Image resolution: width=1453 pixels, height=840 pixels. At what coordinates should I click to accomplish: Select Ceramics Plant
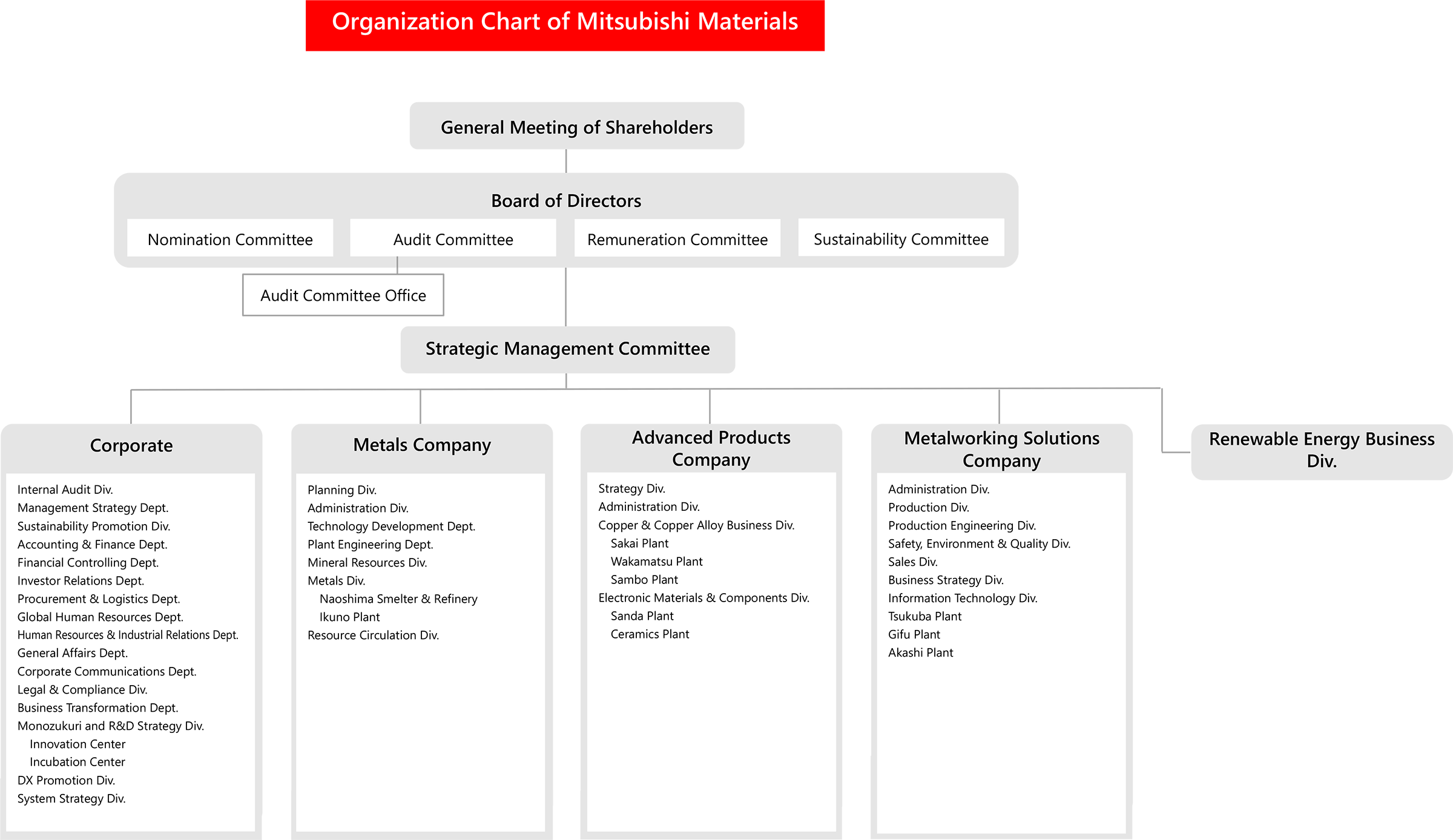point(650,634)
